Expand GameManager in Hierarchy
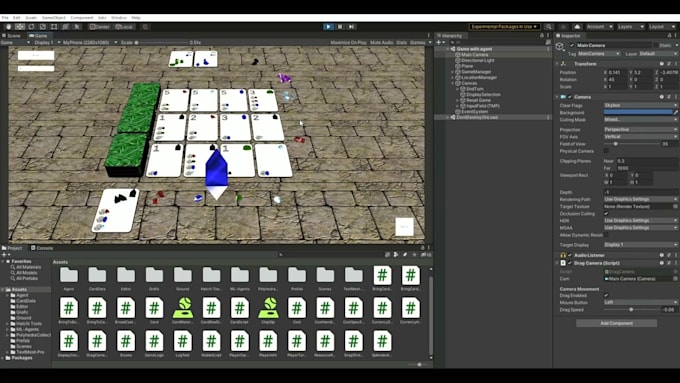 (453, 72)
